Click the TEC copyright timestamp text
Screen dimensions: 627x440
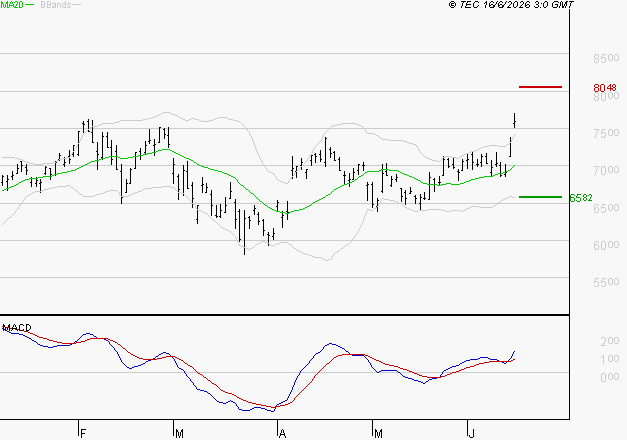(511, 5)
